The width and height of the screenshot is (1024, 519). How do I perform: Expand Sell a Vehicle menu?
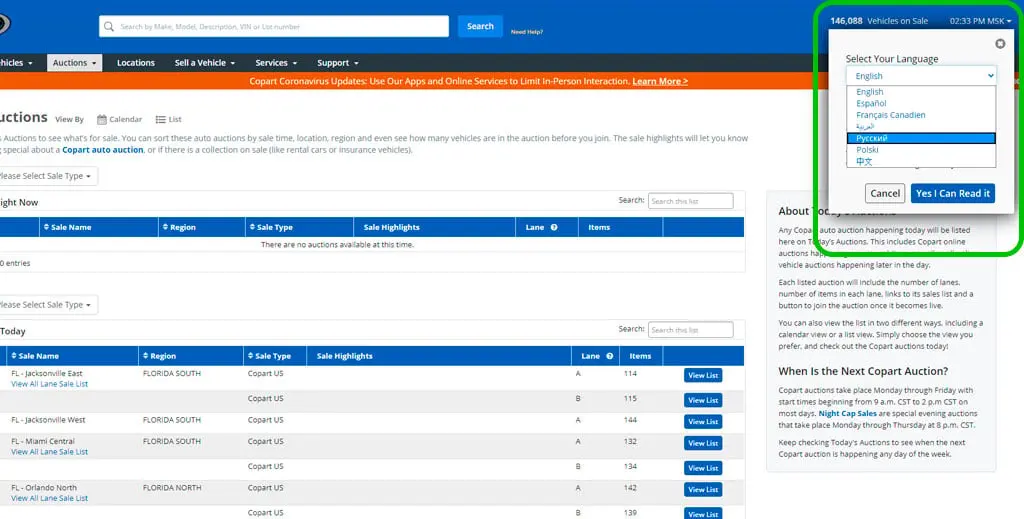pyautogui.click(x=204, y=63)
